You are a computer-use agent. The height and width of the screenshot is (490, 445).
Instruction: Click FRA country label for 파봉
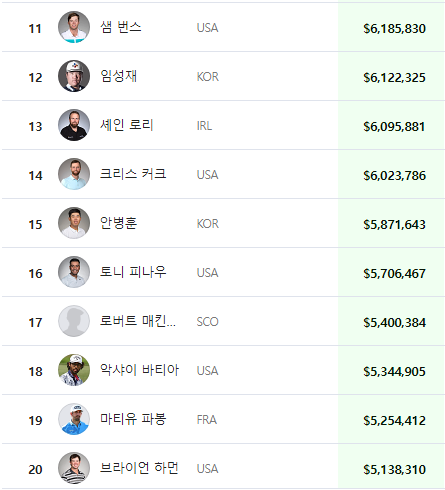pyautogui.click(x=207, y=420)
